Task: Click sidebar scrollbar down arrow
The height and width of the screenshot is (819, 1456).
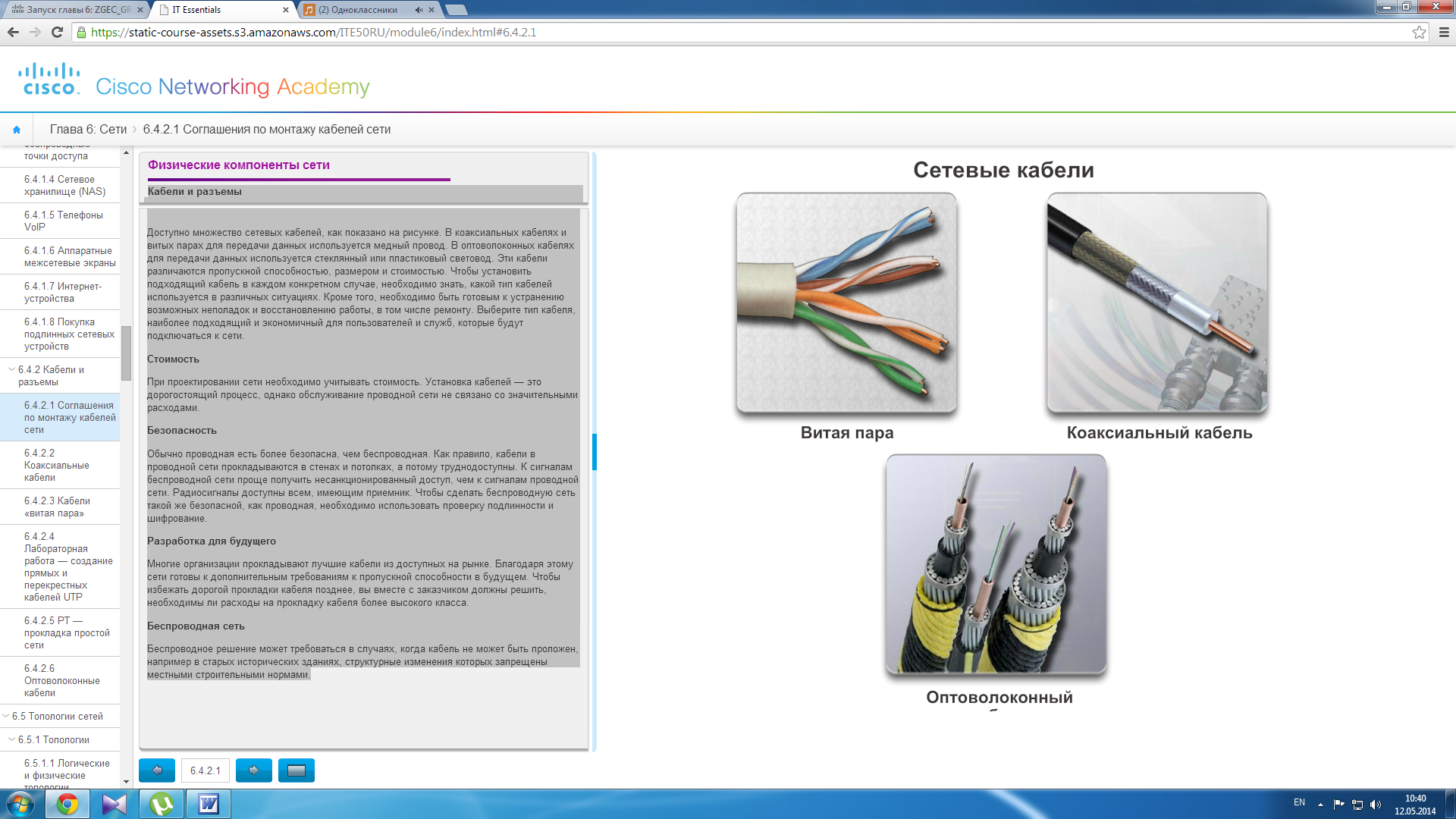Action: pos(126,782)
